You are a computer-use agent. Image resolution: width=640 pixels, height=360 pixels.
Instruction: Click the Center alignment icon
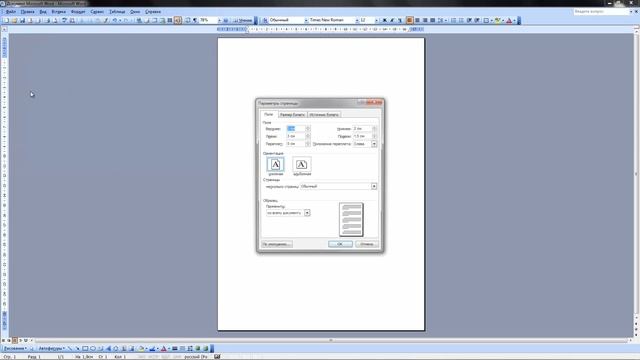pos(417,20)
